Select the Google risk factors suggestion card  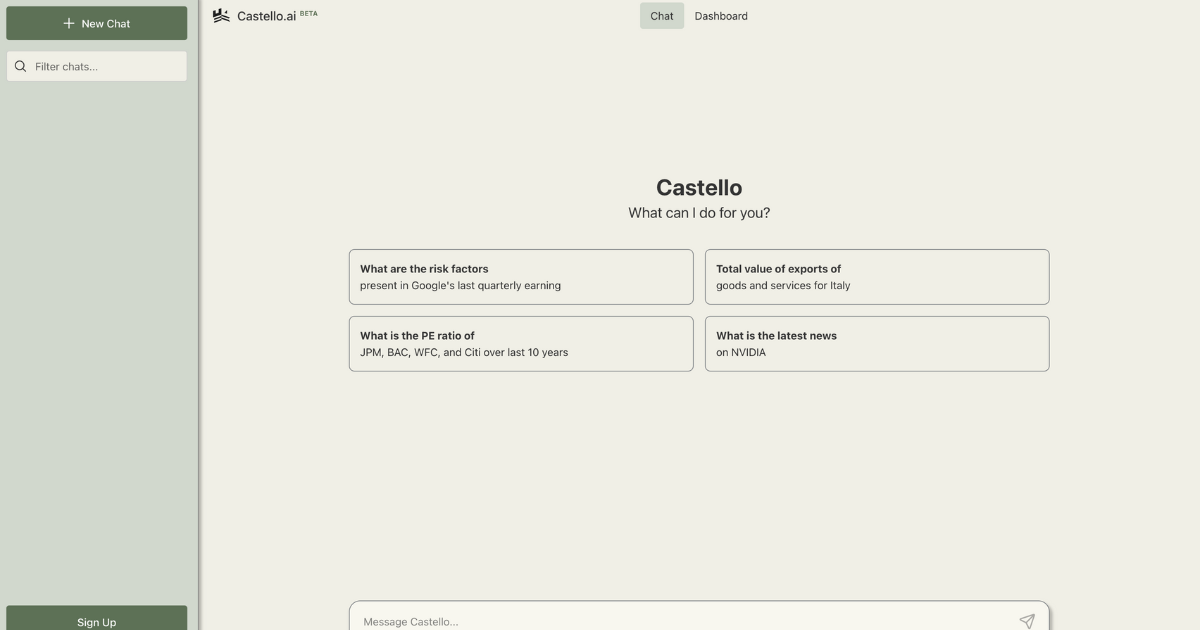tap(521, 277)
